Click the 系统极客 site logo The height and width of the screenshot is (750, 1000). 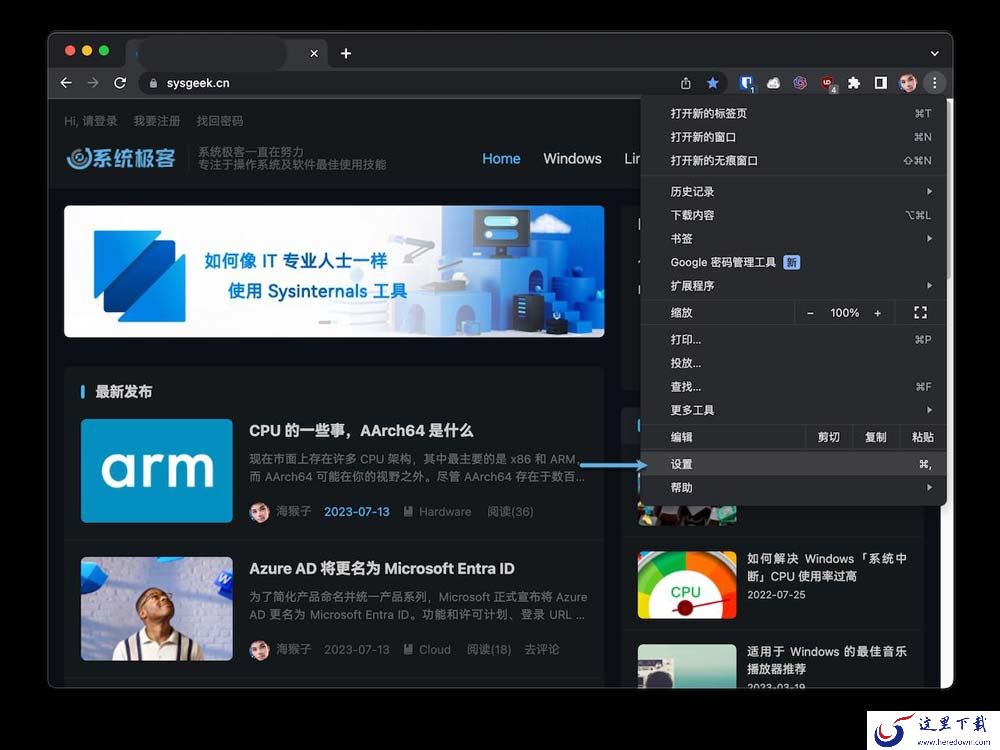121,158
